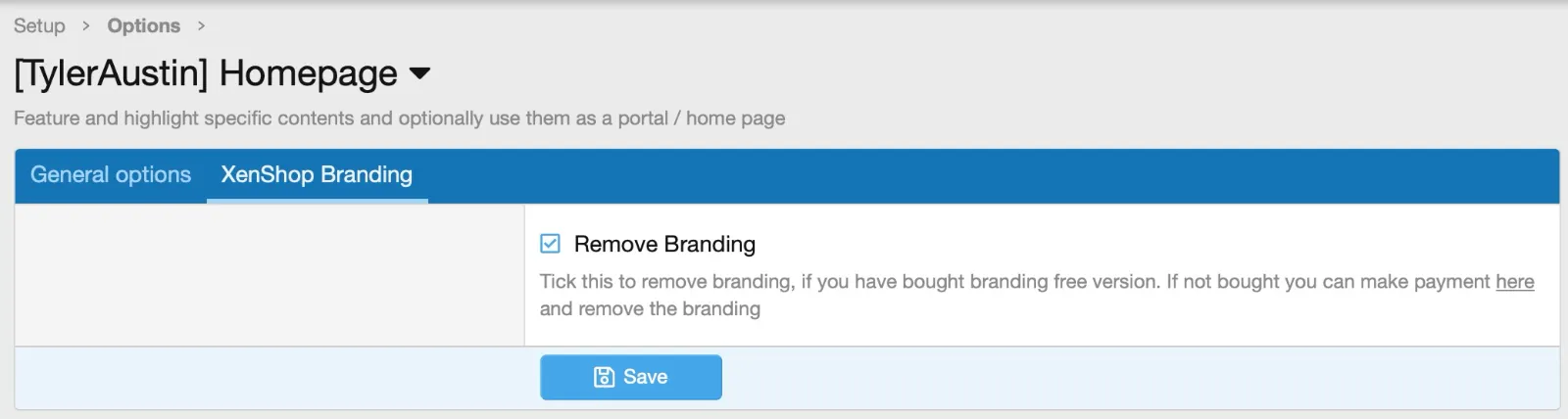
Task: Select the XenShop Branding tab
Action: [317, 175]
